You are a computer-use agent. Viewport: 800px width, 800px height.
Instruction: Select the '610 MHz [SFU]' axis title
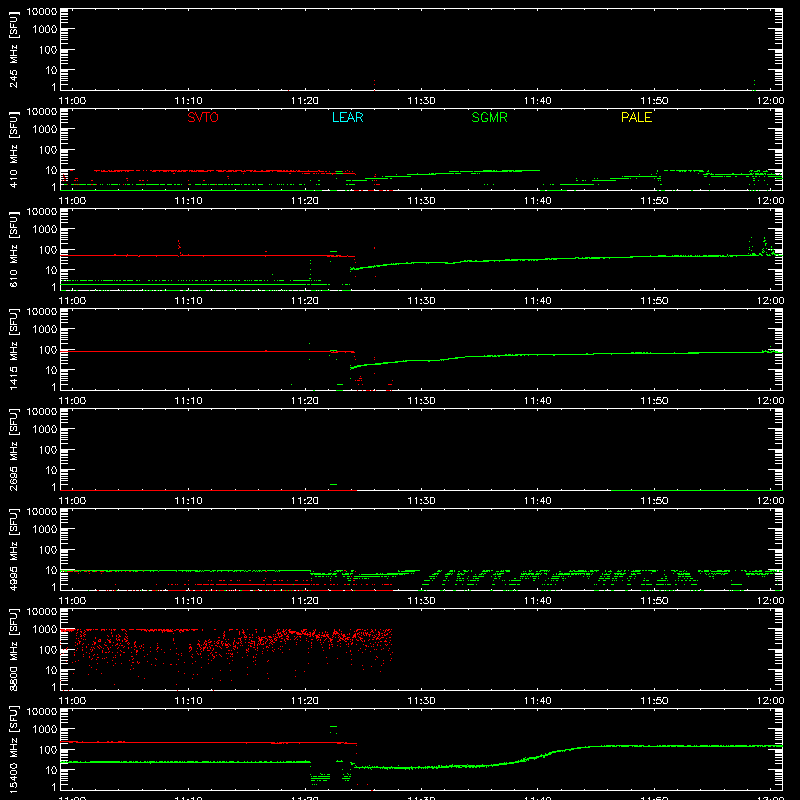(13, 249)
